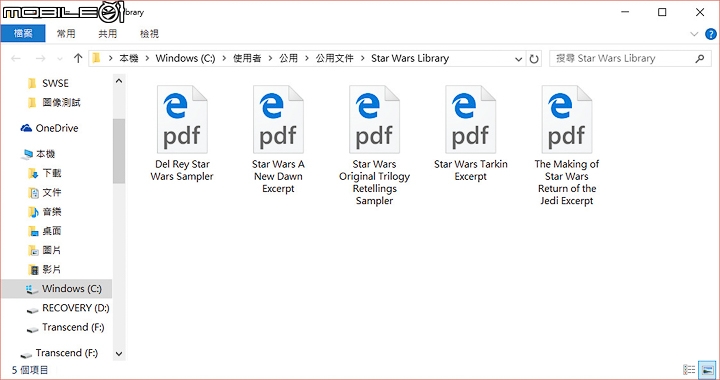The height and width of the screenshot is (380, 720).
Task: Open the 檢視 ribbon tab
Action: coord(149,34)
